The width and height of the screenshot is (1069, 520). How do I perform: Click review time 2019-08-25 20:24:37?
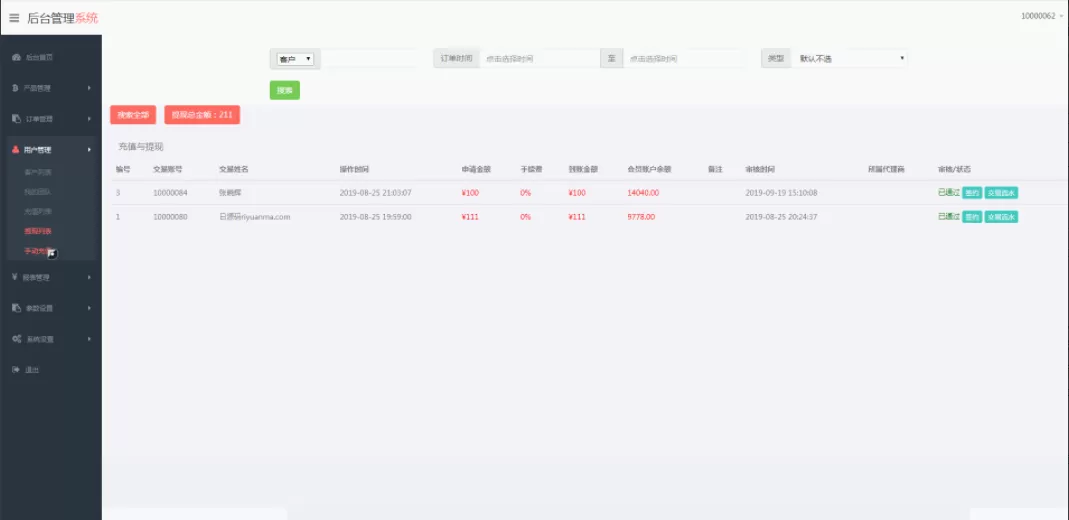click(x=781, y=217)
